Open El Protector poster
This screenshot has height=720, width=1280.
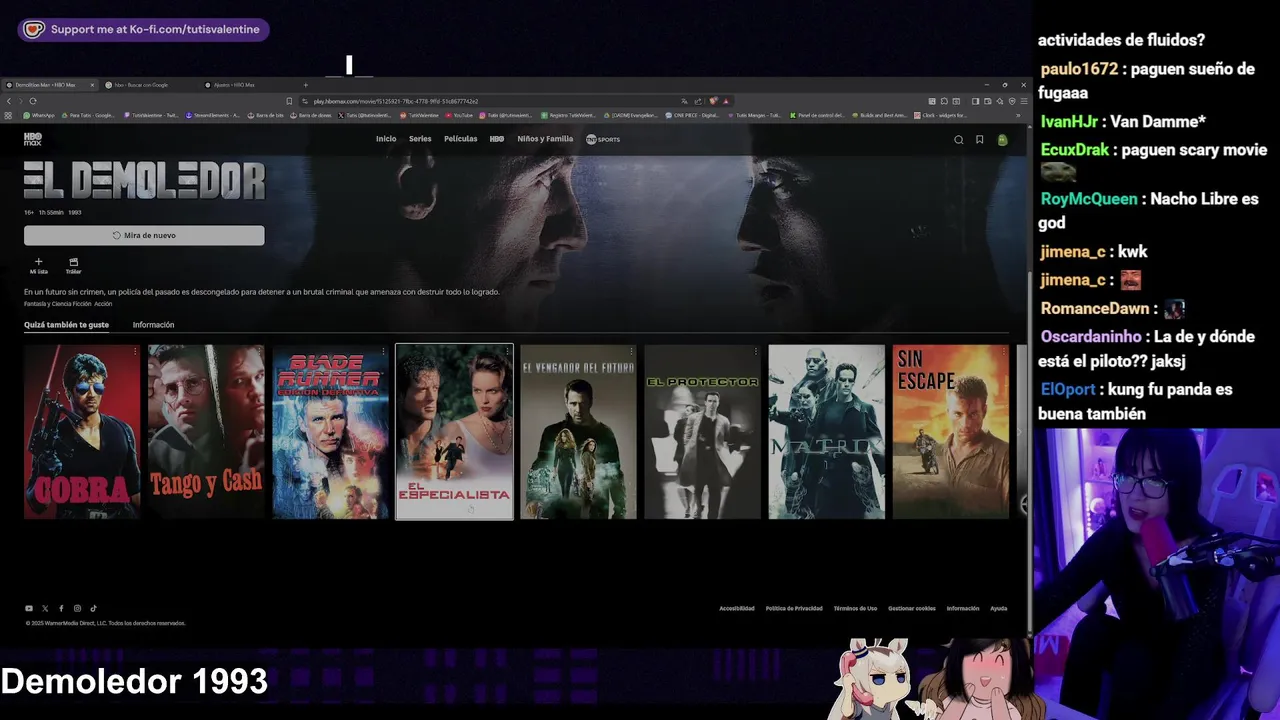pyautogui.click(x=702, y=432)
